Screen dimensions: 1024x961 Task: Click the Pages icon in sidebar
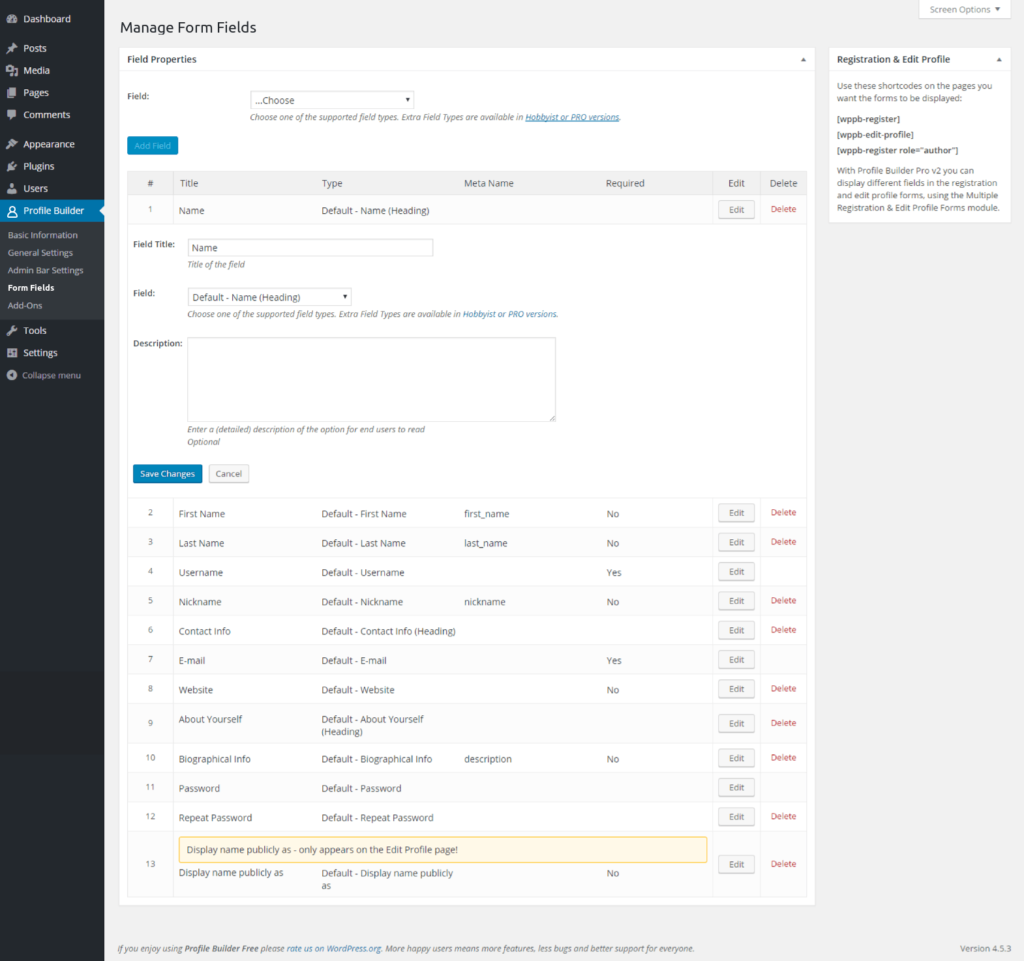pyautogui.click(x=12, y=93)
